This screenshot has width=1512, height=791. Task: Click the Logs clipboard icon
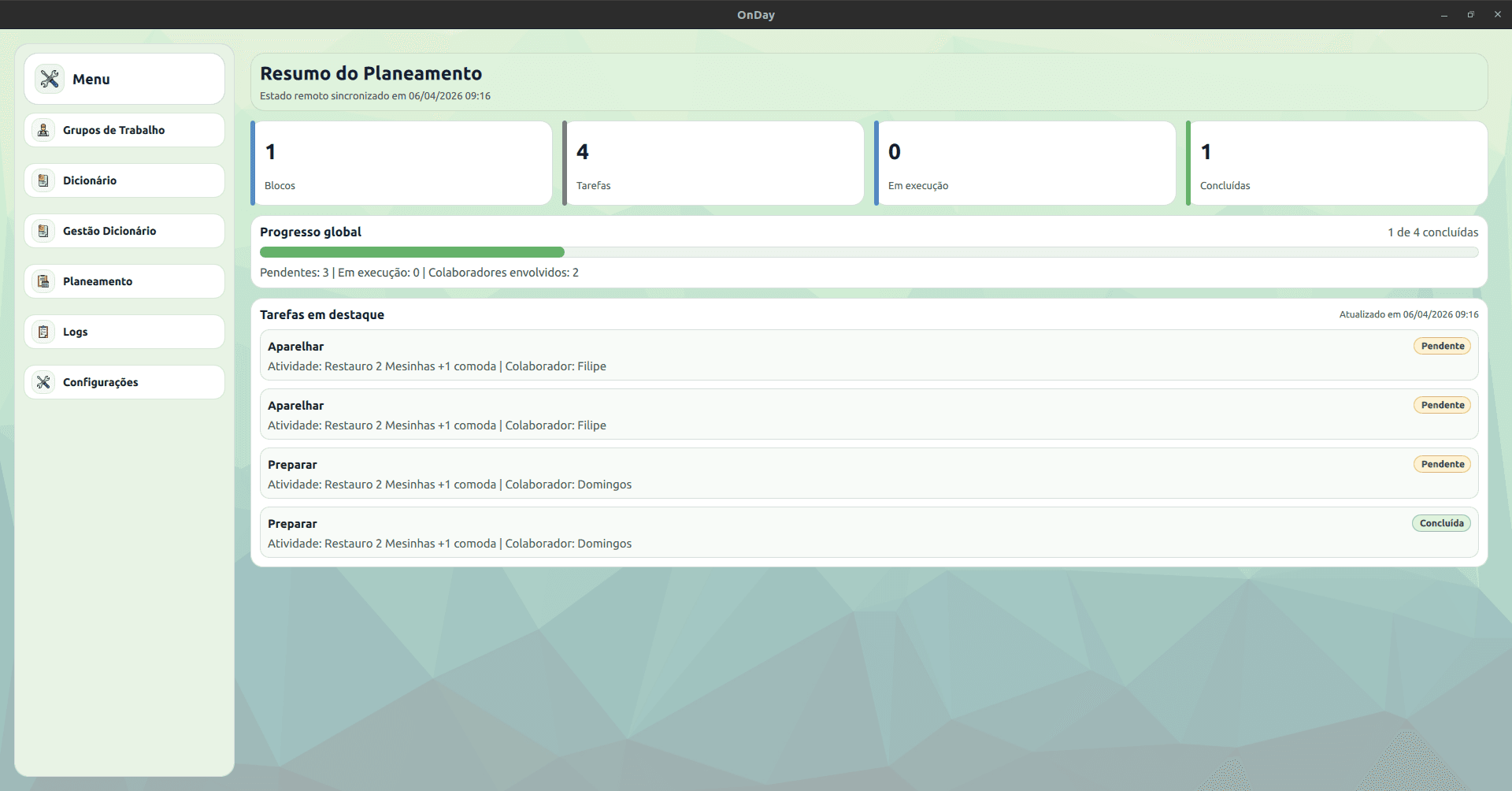click(43, 332)
